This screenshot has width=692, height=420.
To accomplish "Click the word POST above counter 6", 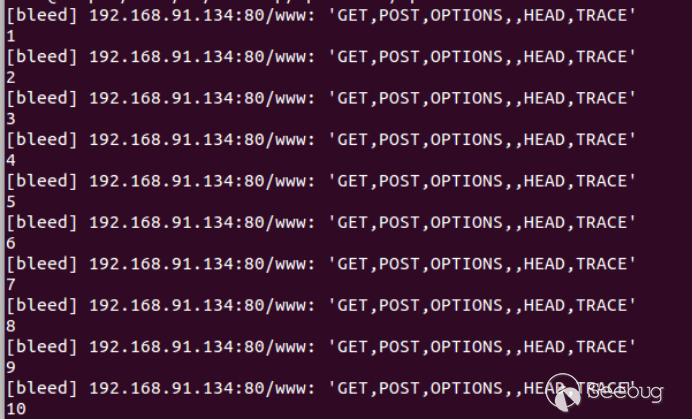I will click(x=400, y=223).
